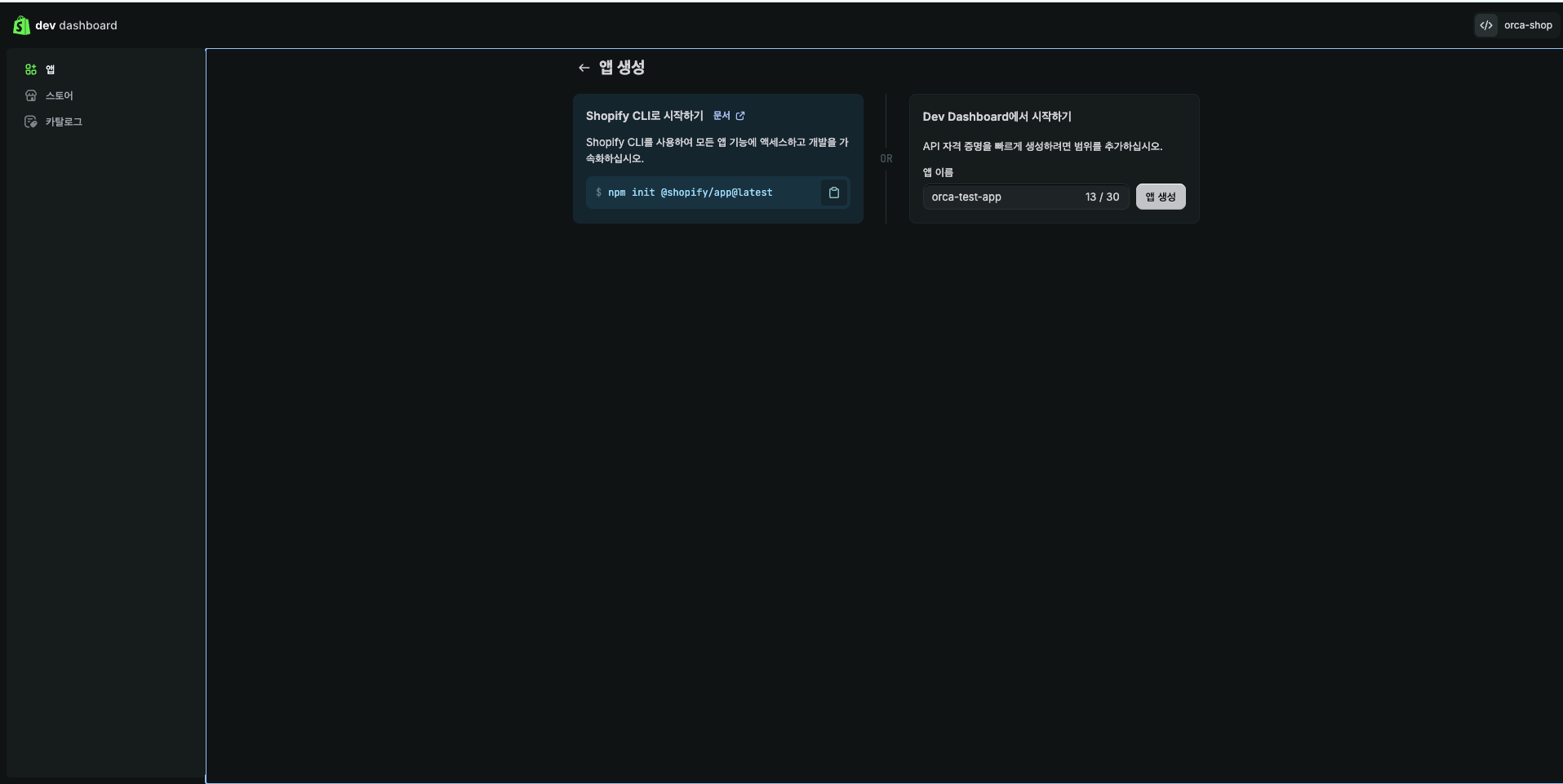1563x784 pixels.
Task: Open the 카탈로그 icon in sidebar
Action: (31, 122)
